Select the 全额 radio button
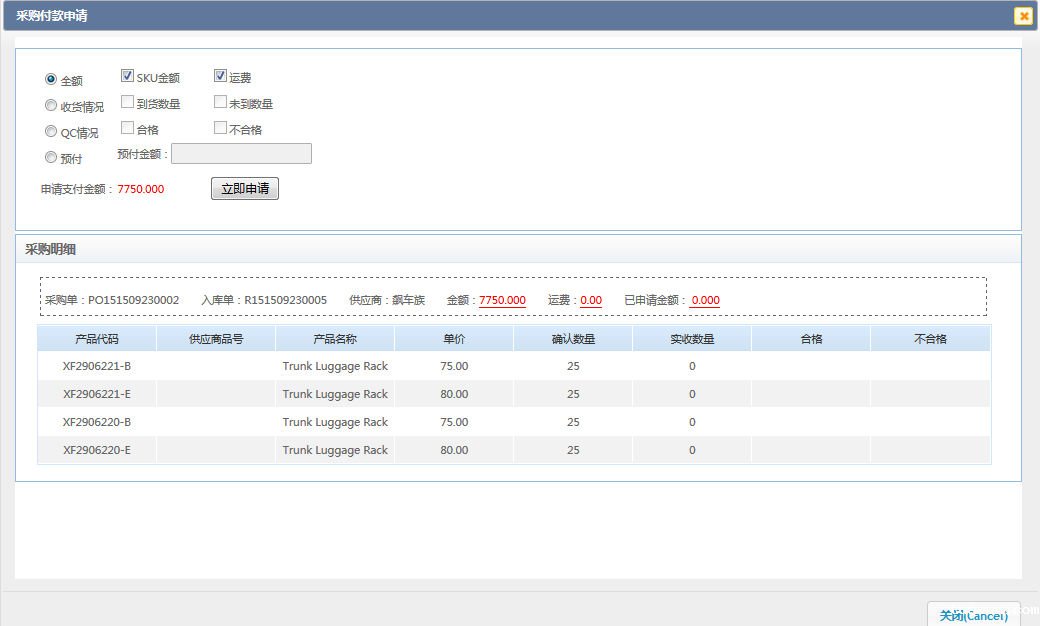Viewport: 1040px width, 626px height. pyautogui.click(x=51, y=80)
